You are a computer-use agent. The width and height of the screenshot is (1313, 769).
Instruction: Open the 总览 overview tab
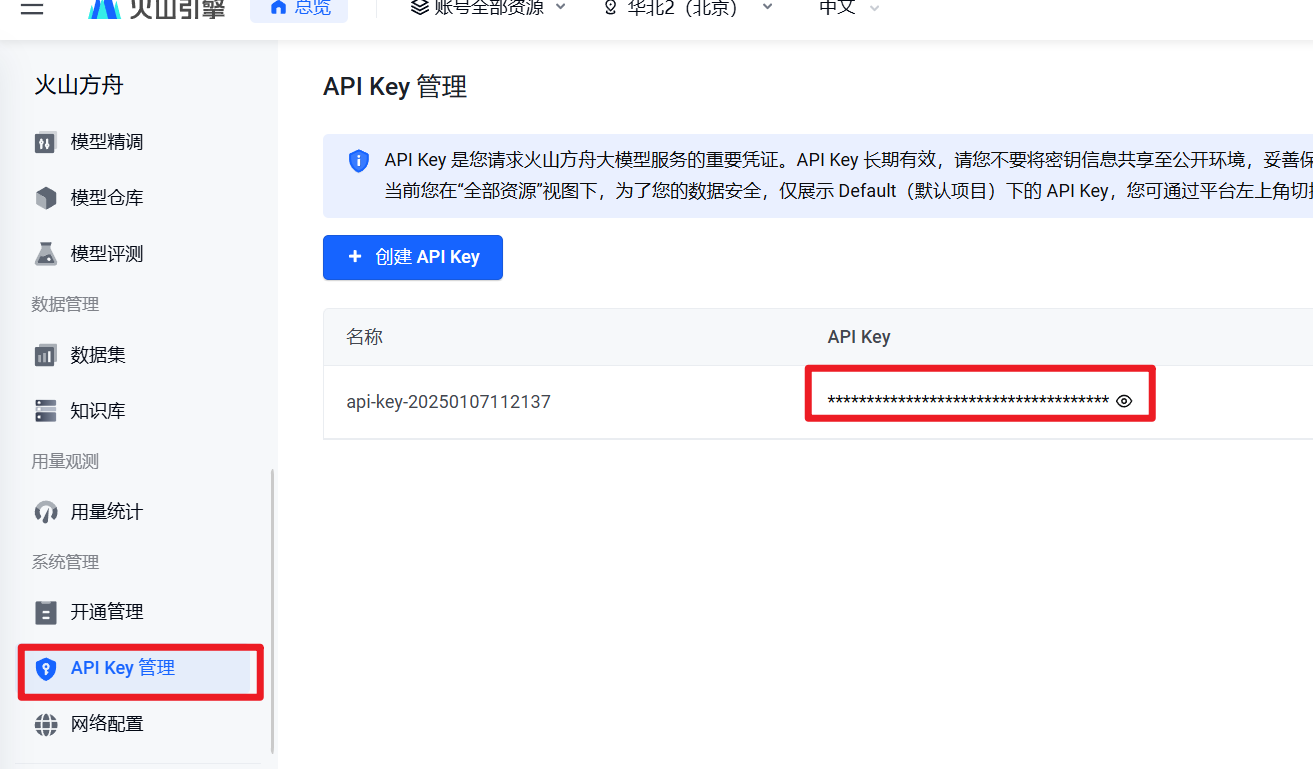(299, 9)
